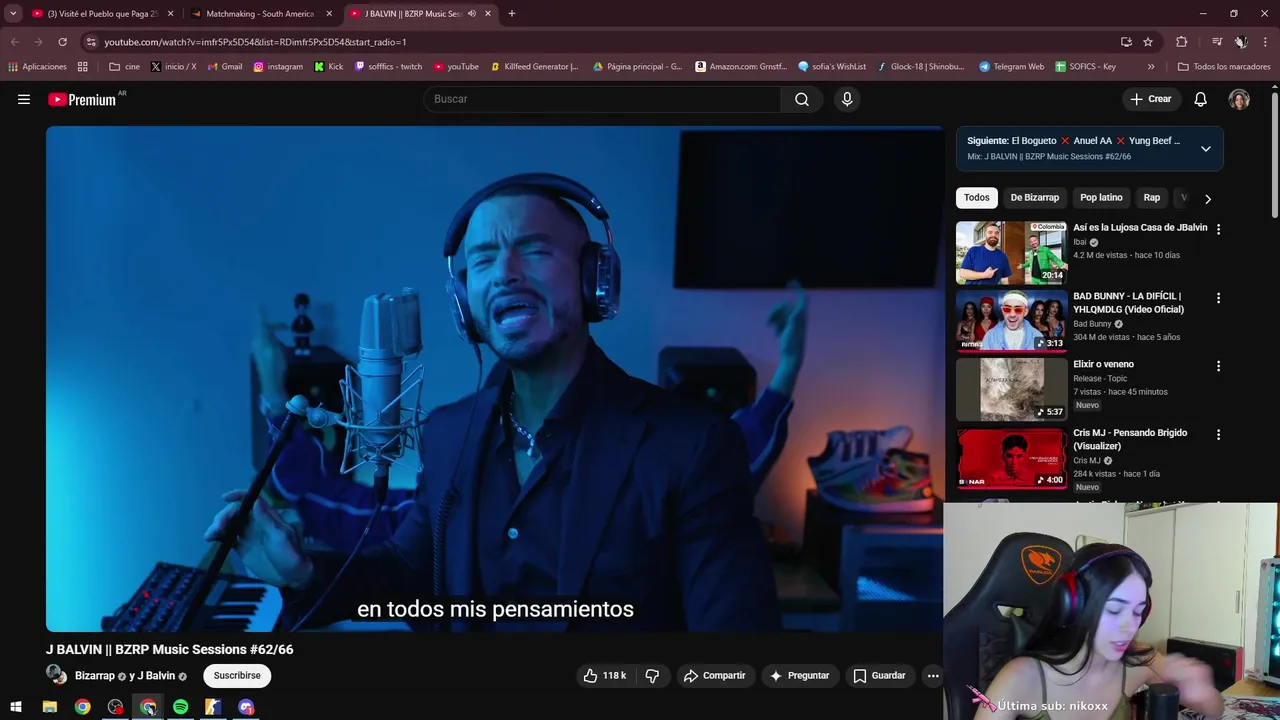Open the Crear create menu
This screenshot has height=720, width=1280.
point(1150,99)
